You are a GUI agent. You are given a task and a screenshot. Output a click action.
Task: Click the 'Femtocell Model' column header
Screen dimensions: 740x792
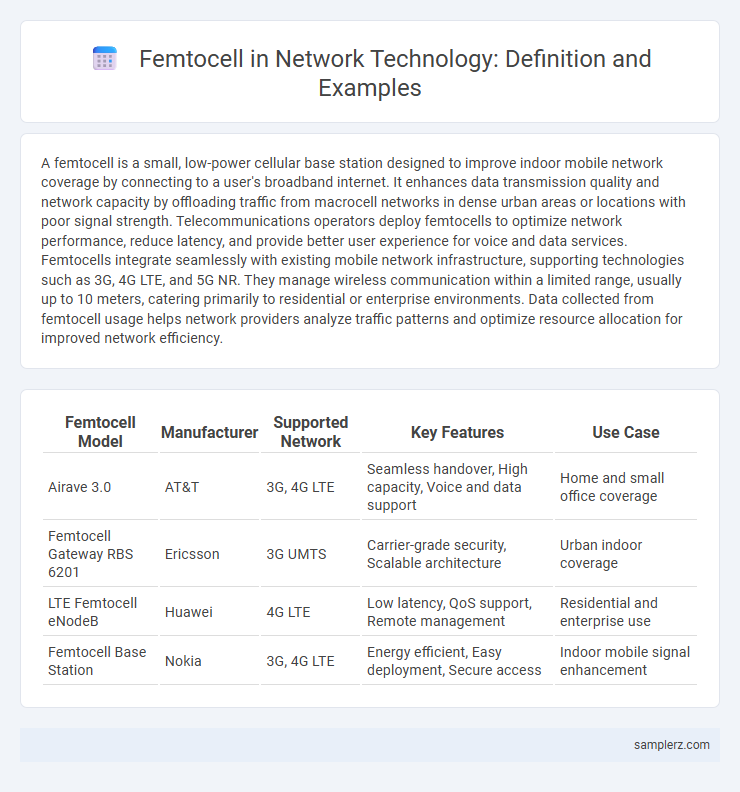click(100, 432)
